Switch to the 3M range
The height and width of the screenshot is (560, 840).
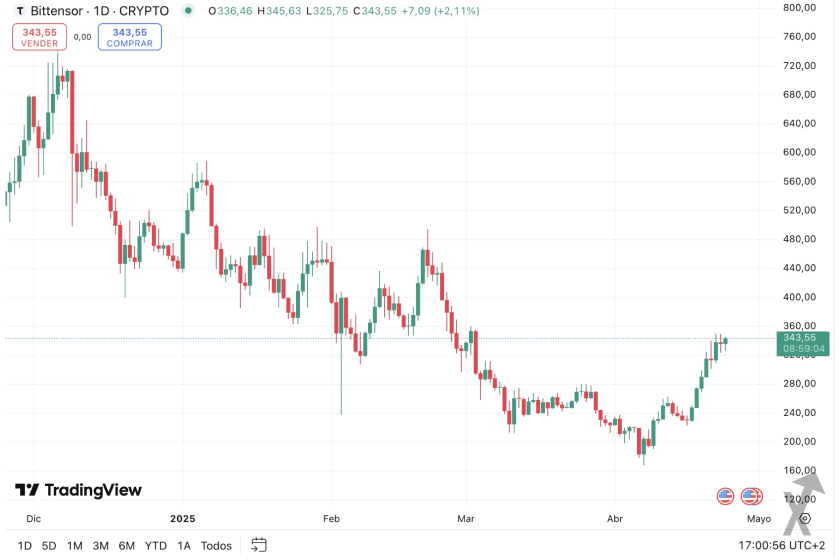[101, 546]
